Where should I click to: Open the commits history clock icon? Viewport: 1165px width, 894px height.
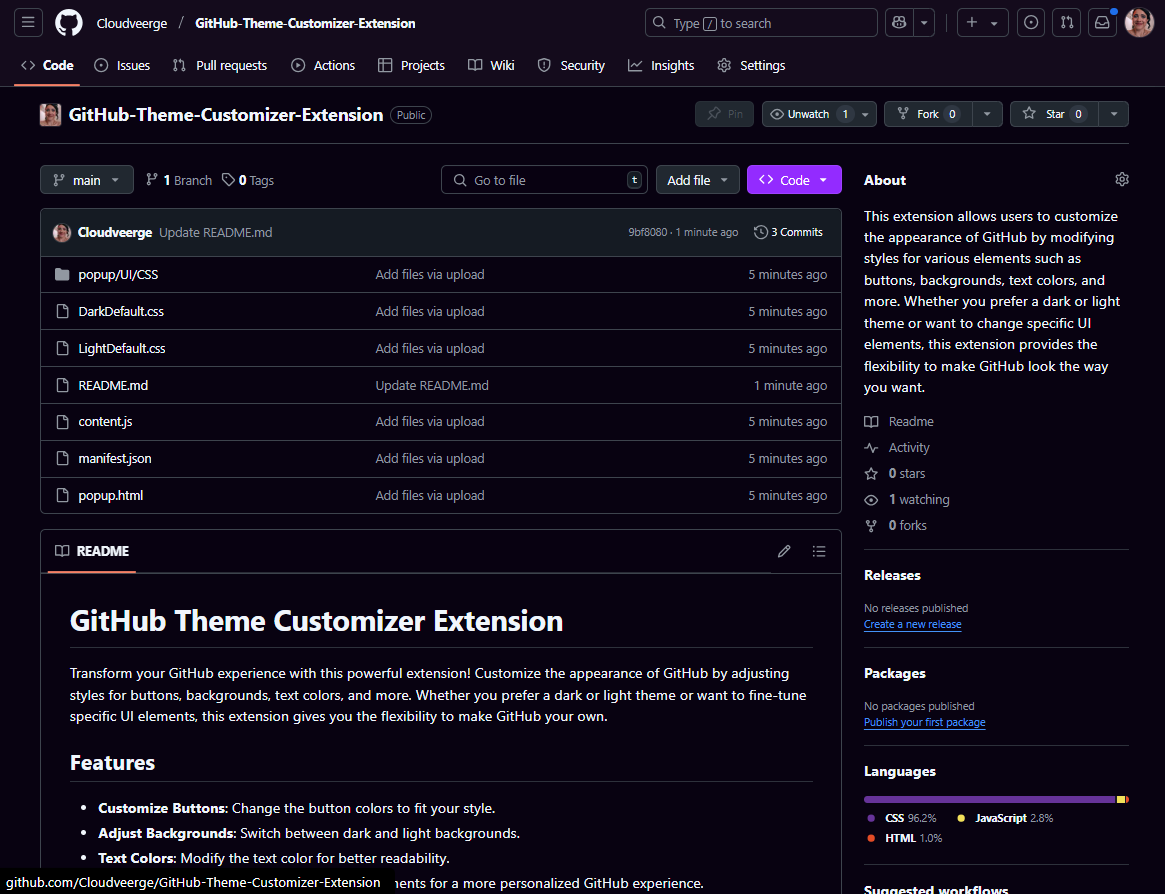(x=760, y=232)
